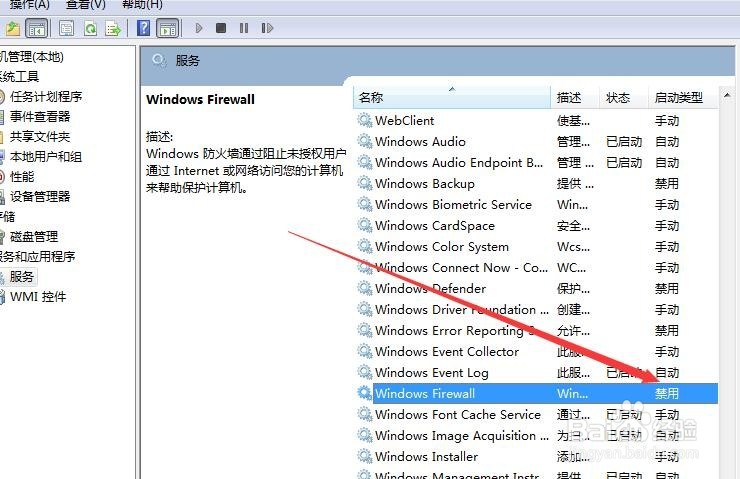Open Help via blue question mark icon
Image resolution: width=740 pixels, height=479 pixels.
[143, 28]
